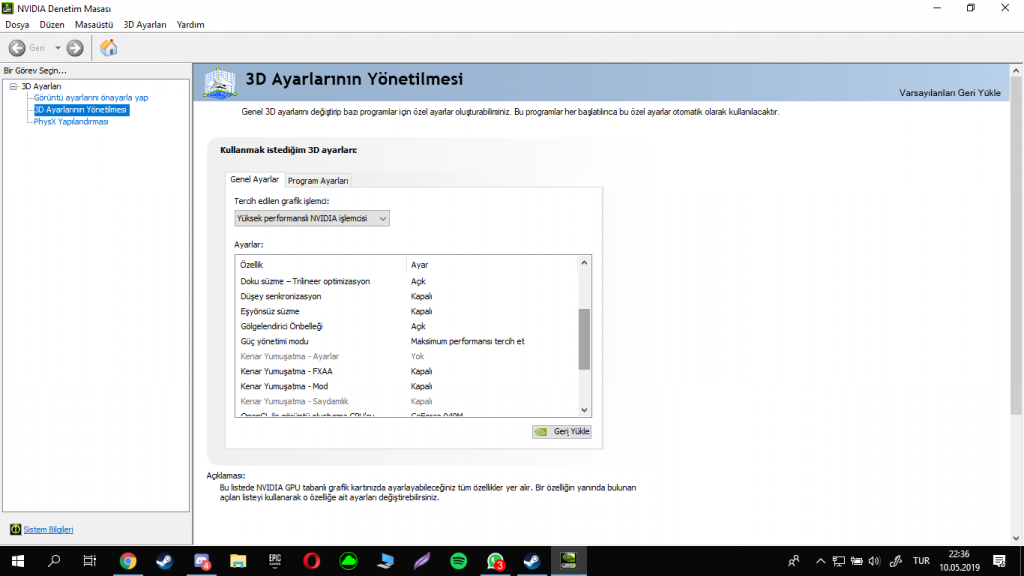
Task: Open Spotify from the taskbar
Action: point(458,561)
